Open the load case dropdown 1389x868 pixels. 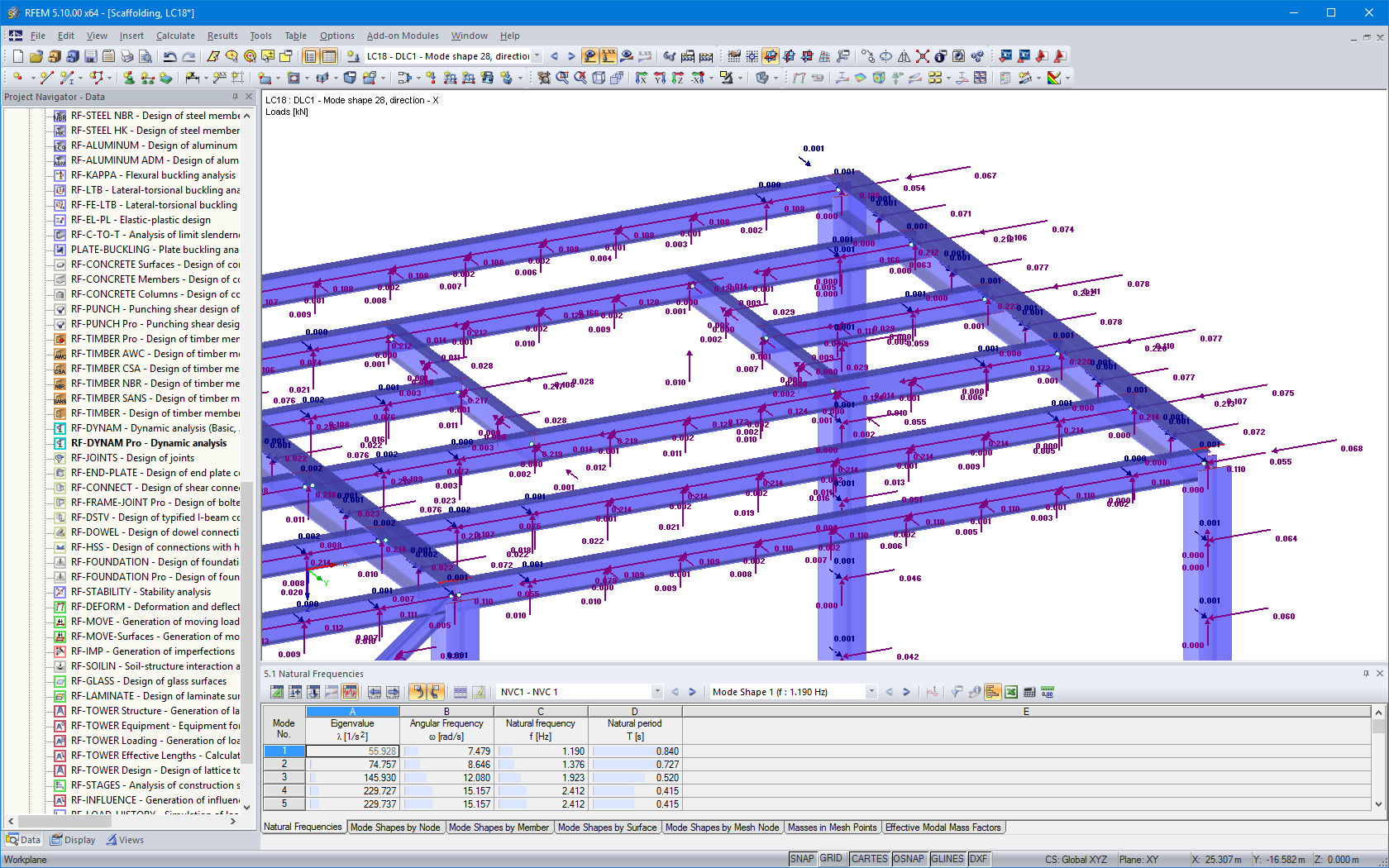point(537,56)
